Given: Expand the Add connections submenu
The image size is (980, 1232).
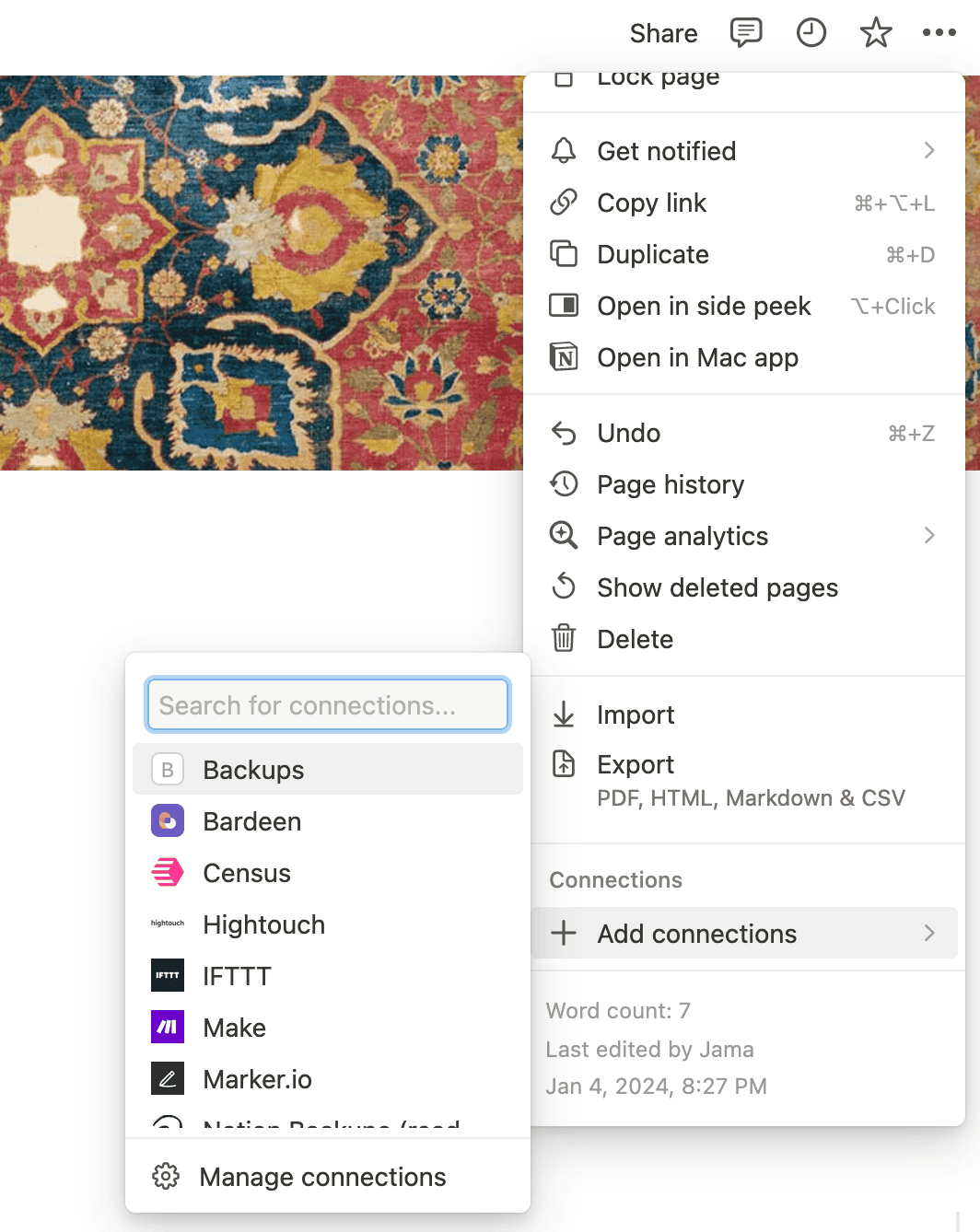Looking at the screenshot, I should click(928, 933).
